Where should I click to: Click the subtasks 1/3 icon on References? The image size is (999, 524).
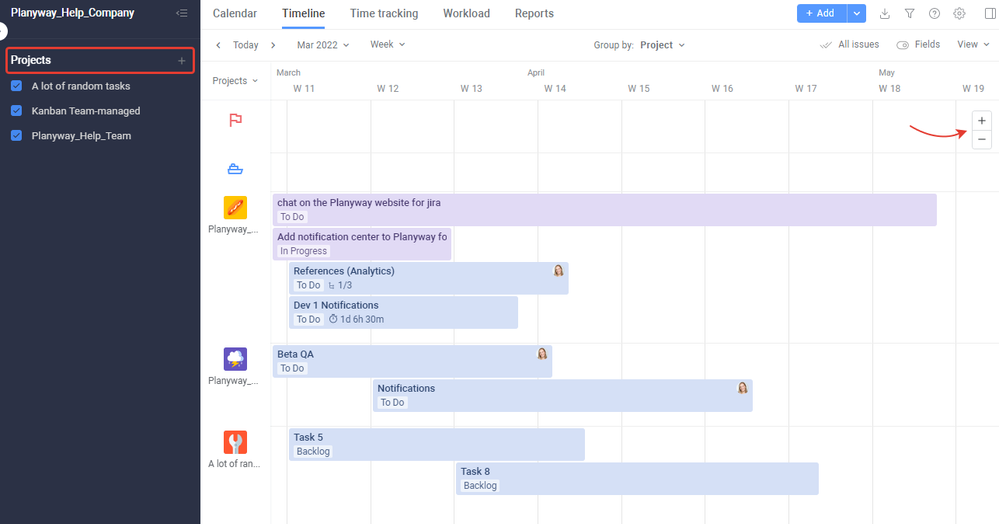pos(331,286)
